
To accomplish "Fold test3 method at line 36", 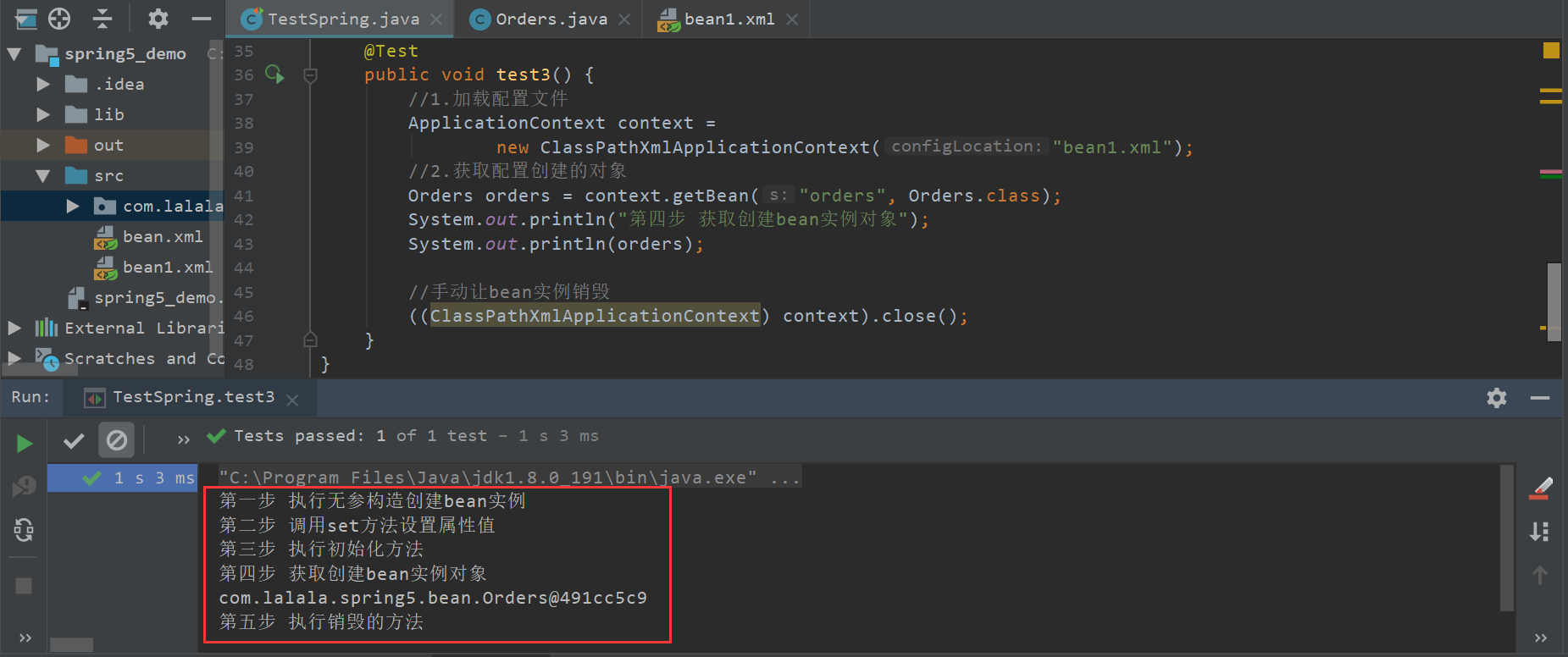I will (310, 75).
